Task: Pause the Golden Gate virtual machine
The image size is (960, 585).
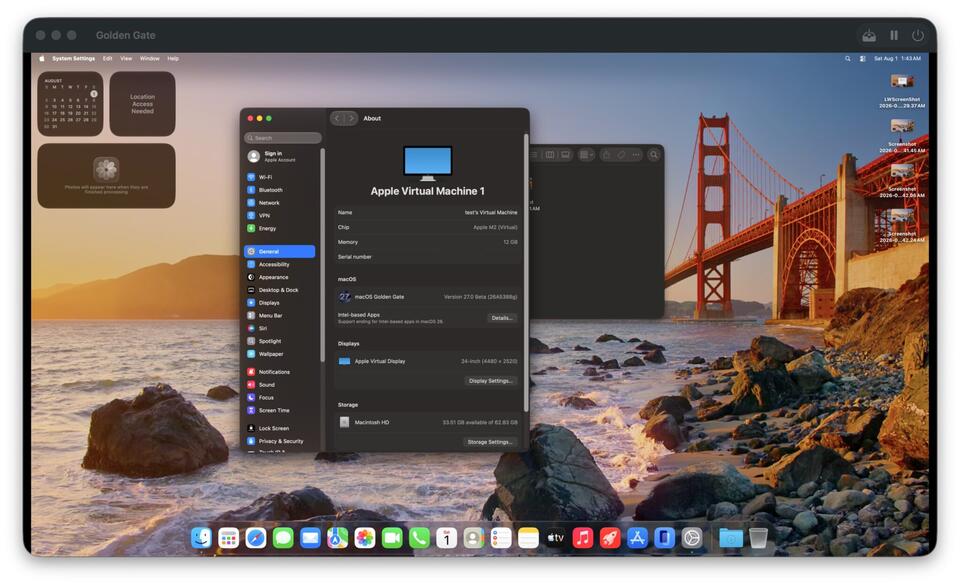Action: pos(894,35)
